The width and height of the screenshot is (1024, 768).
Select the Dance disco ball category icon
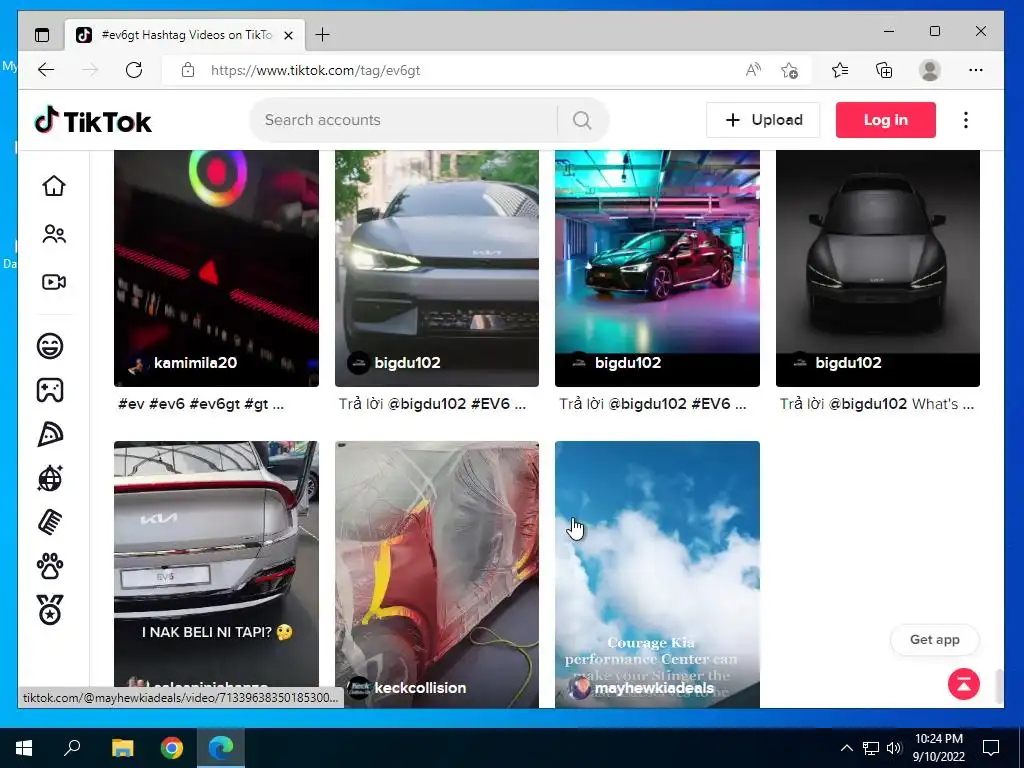click(50, 479)
